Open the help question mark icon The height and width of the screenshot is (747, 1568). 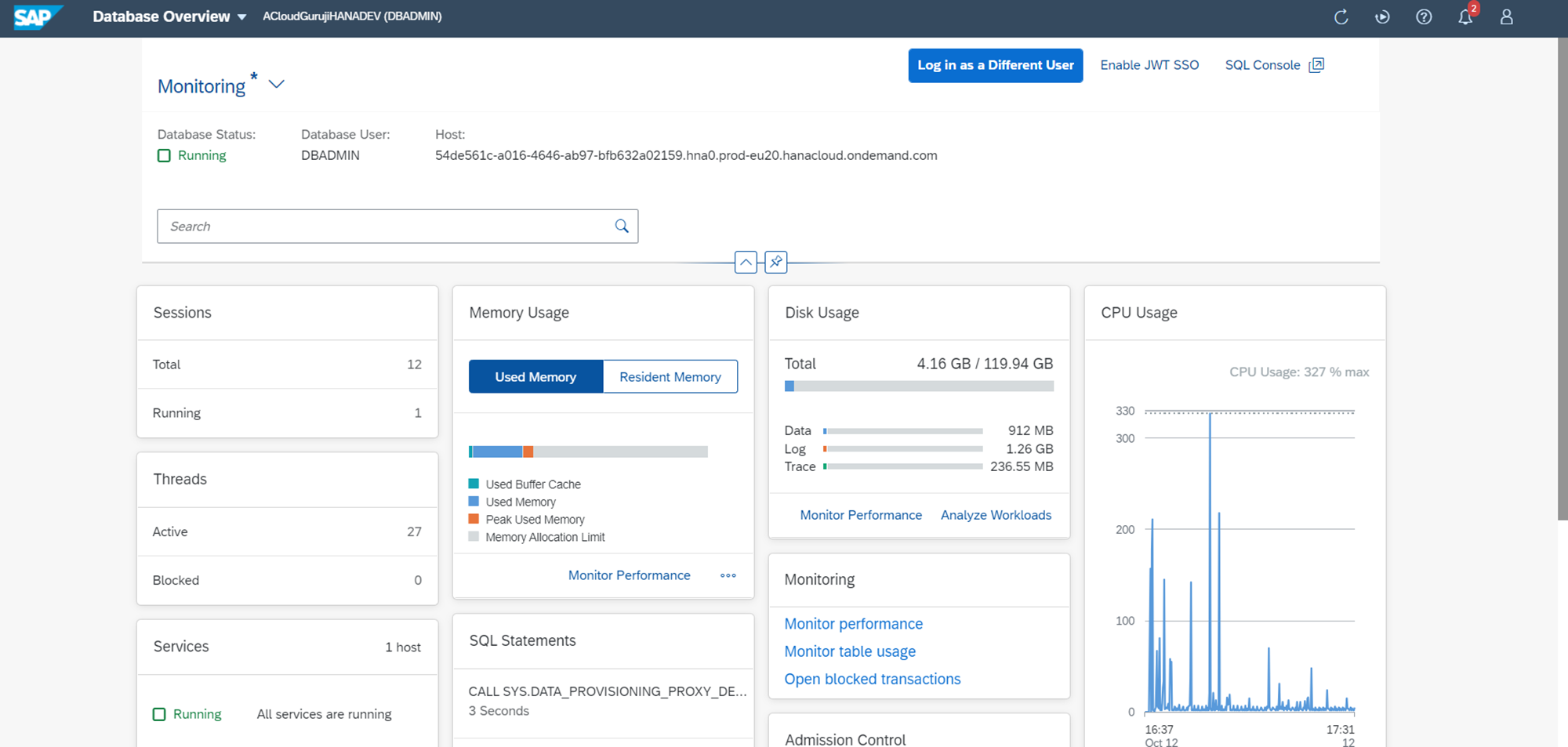point(1424,17)
